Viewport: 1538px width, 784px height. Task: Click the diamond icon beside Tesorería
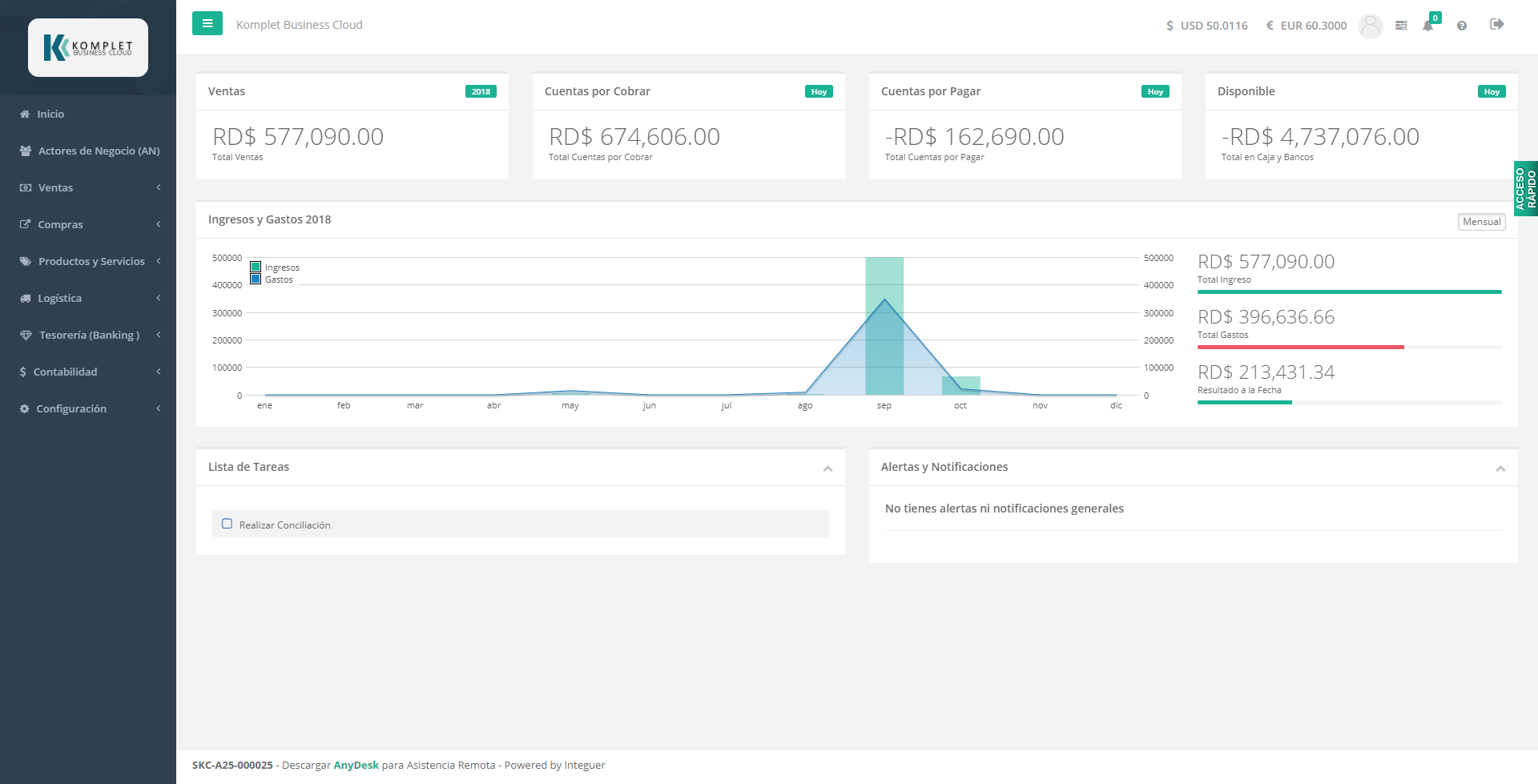(x=26, y=335)
